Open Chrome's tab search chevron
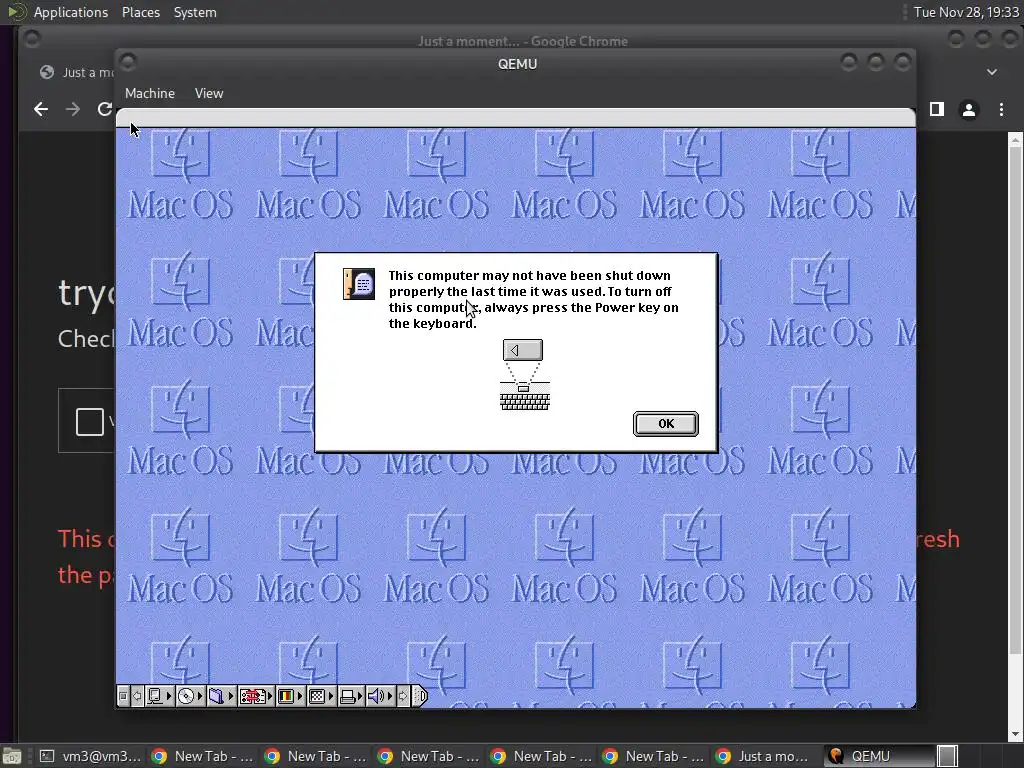 pyautogui.click(x=991, y=72)
